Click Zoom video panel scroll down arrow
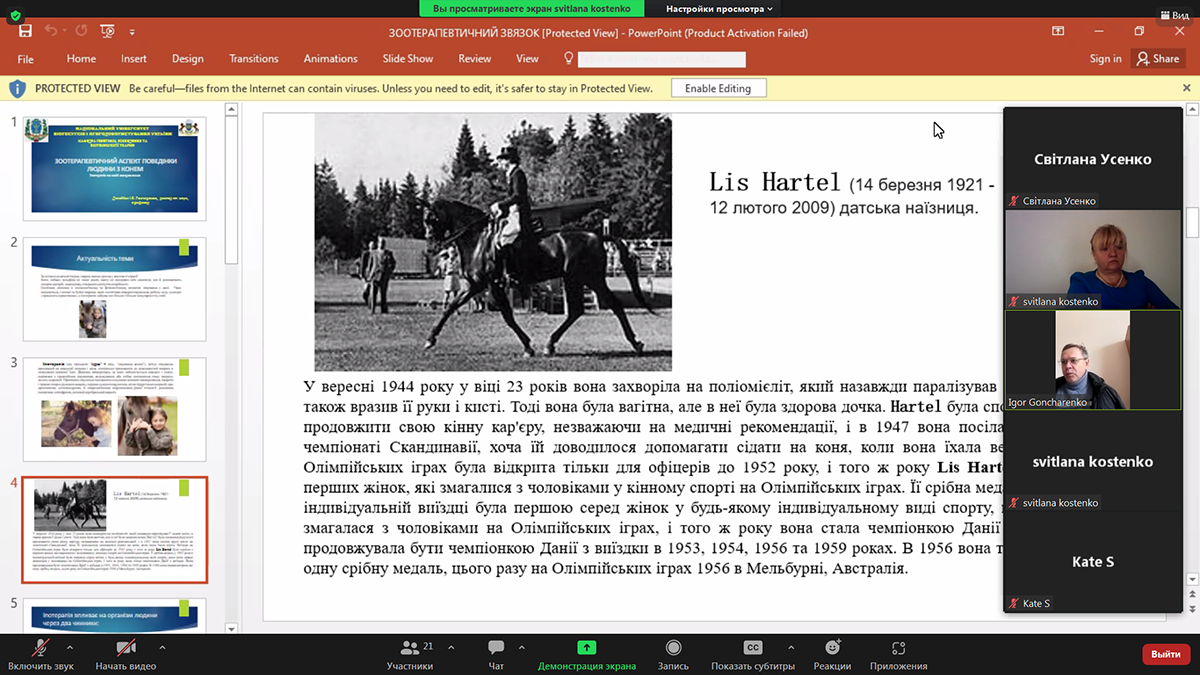 coord(1192,579)
